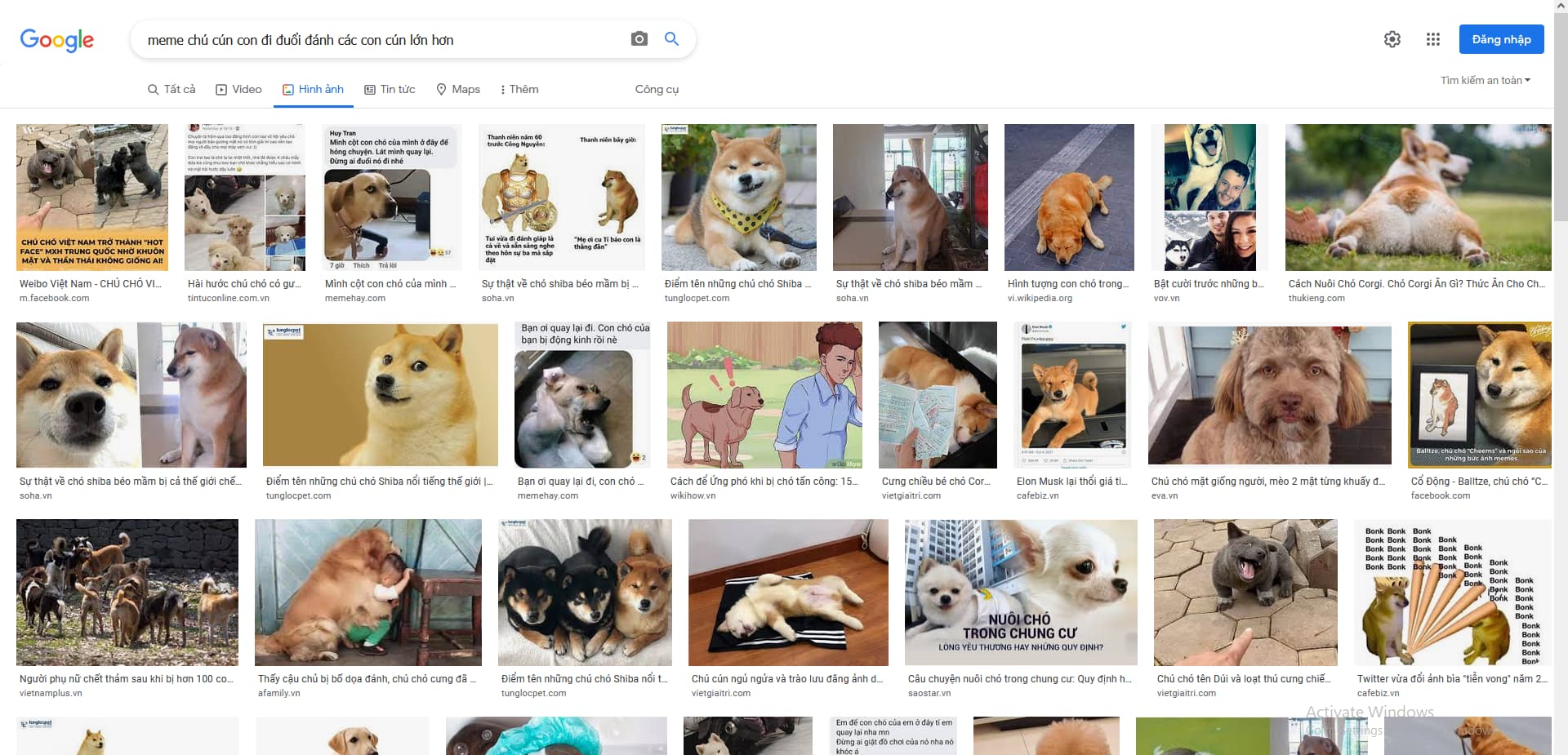
Task: Click the Bạn ơi quay lại đi caption link
Action: (x=581, y=482)
